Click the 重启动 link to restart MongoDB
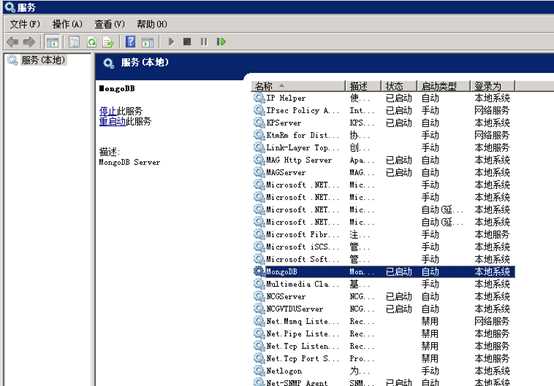554x386 pixels. 112,121
